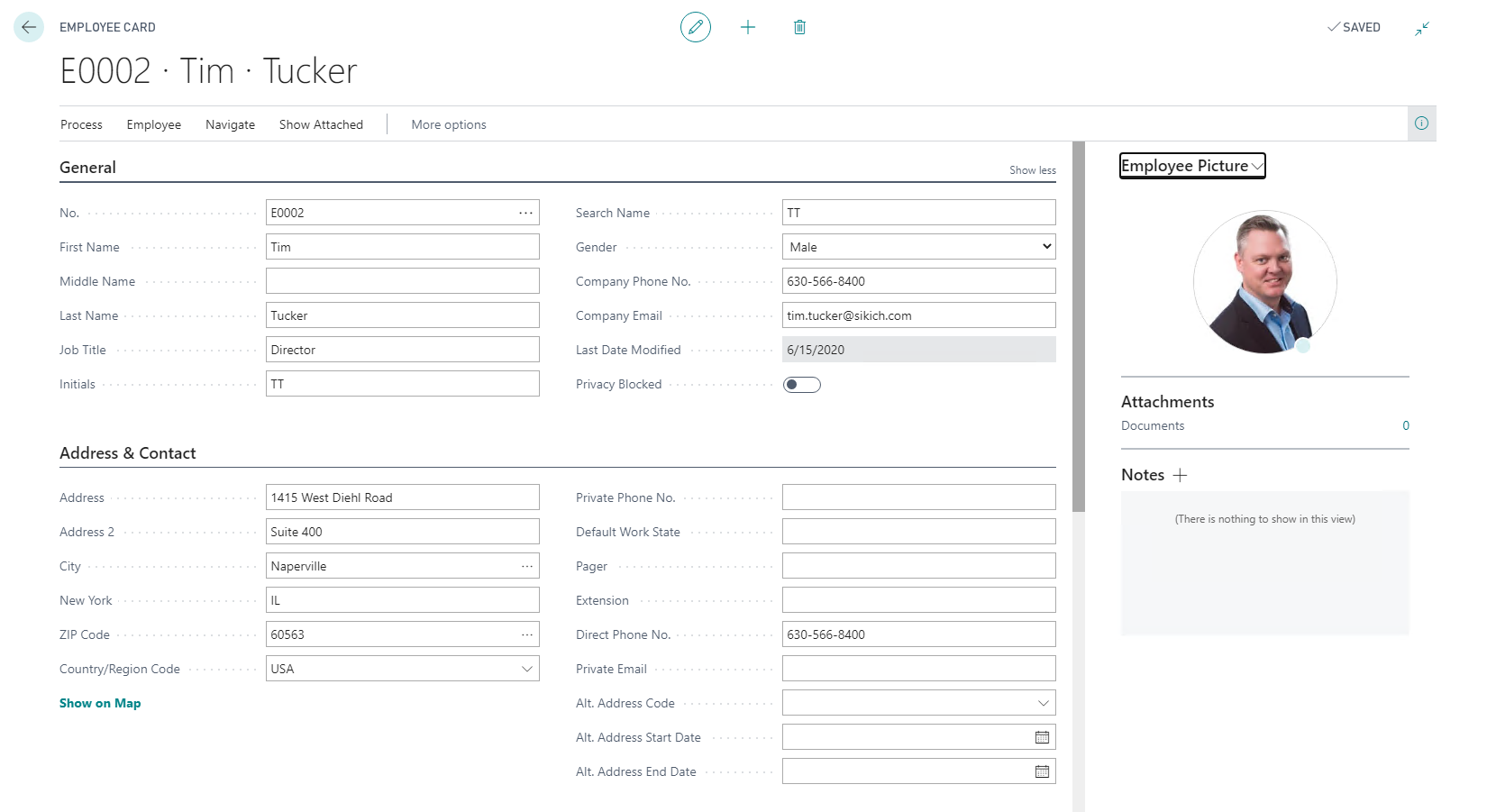Click the ellipsis in the No. field
1496x812 pixels.
click(x=525, y=213)
